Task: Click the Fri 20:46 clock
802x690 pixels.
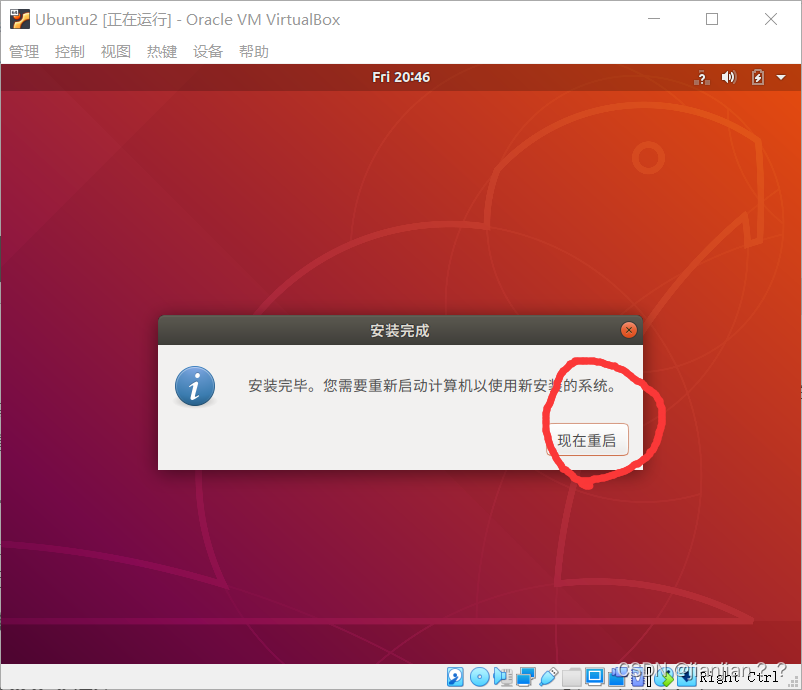Action: 401,77
